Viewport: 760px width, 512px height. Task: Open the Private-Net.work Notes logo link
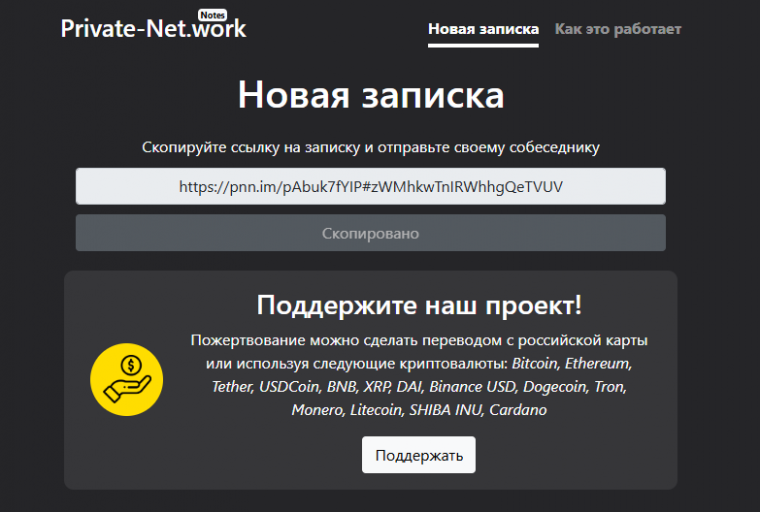pyautogui.click(x=153, y=26)
